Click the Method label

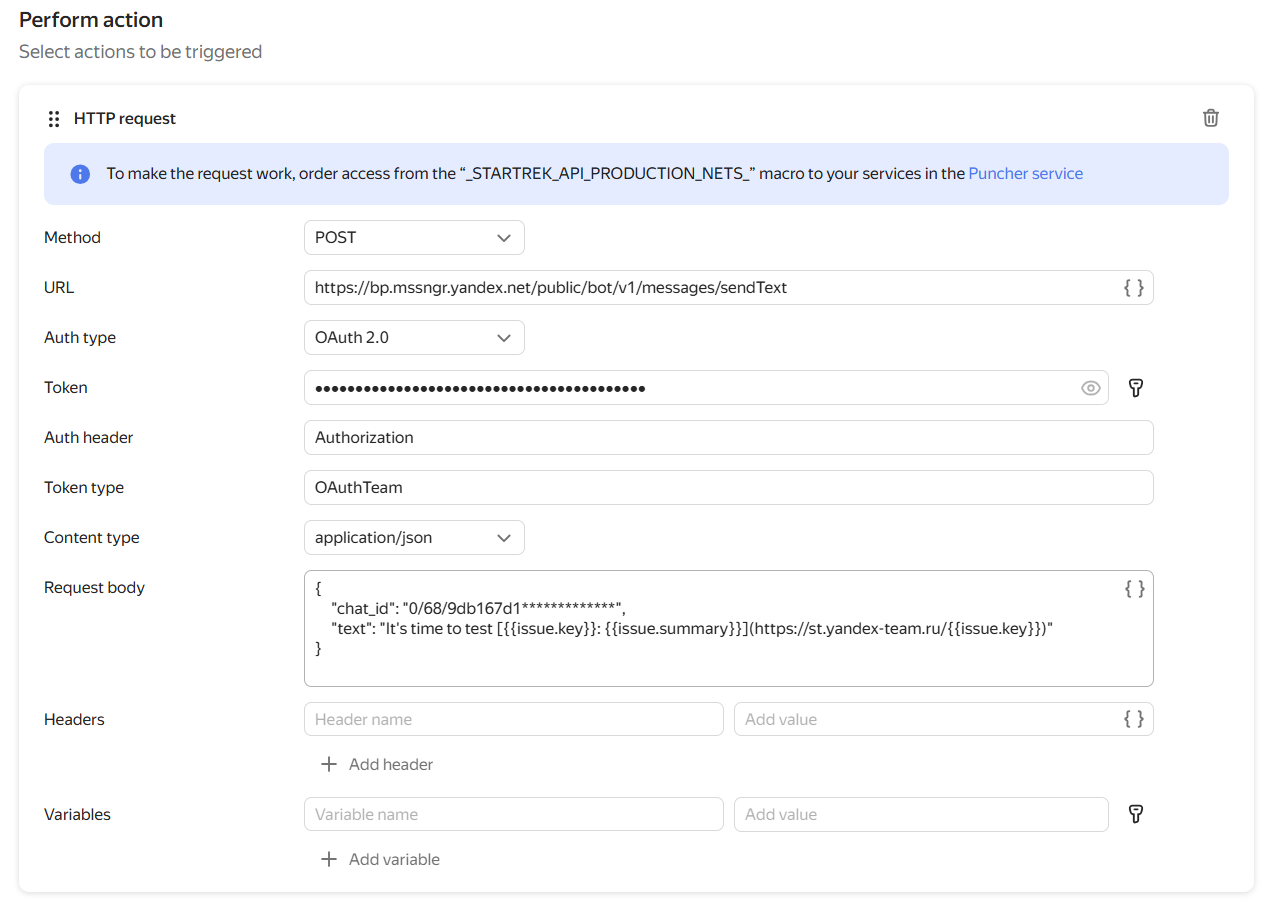pos(72,238)
